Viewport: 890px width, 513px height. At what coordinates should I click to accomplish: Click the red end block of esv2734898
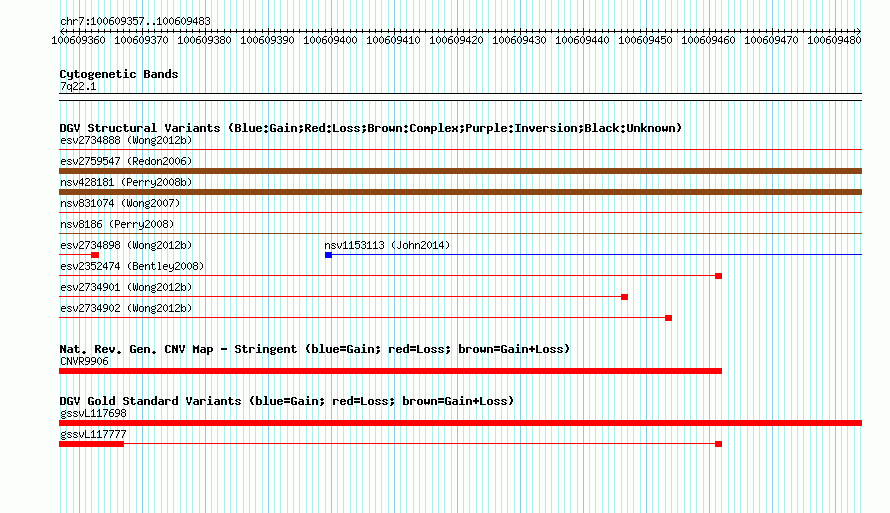point(95,255)
